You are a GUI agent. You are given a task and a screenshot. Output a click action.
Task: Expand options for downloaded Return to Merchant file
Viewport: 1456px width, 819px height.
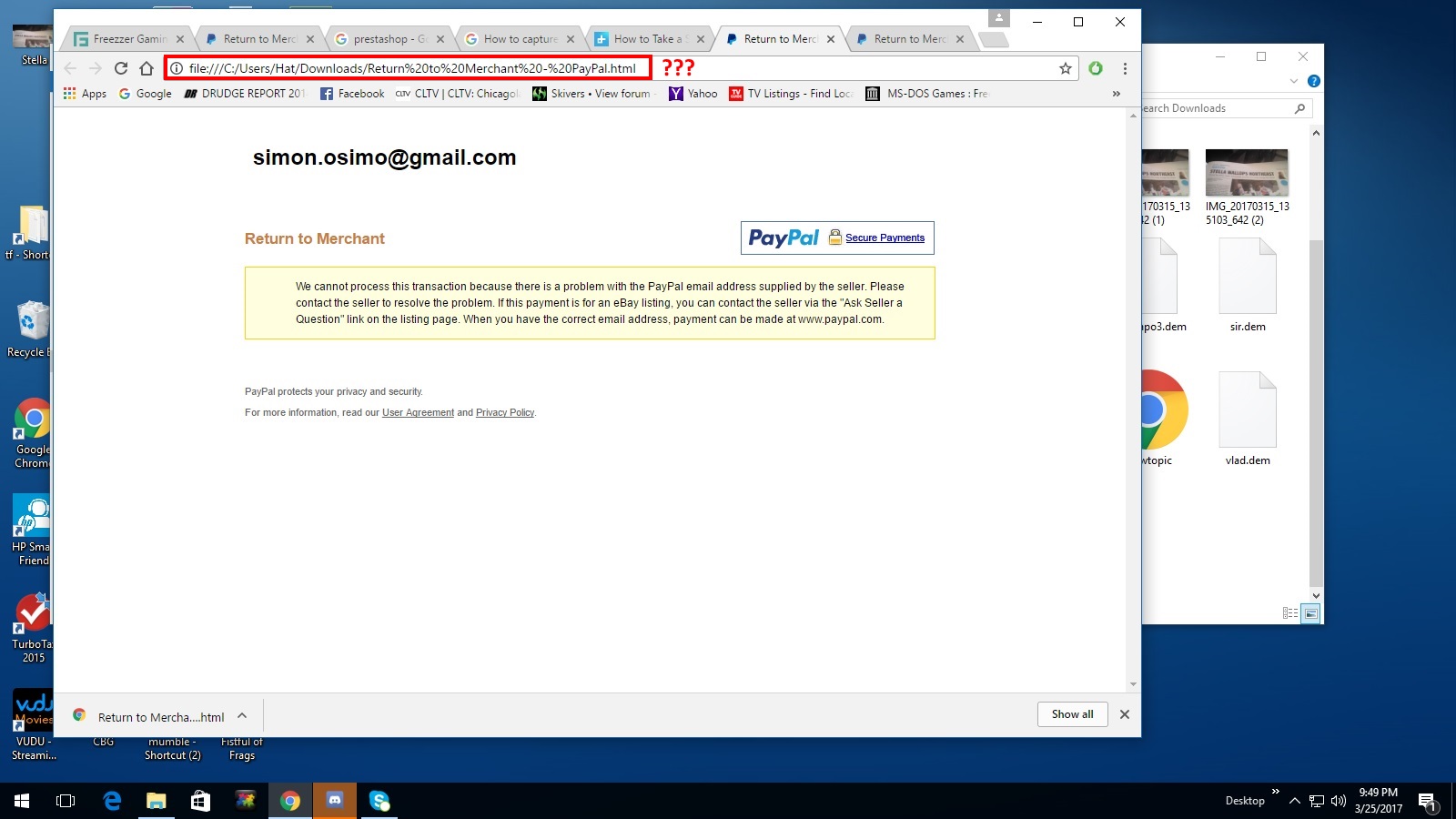click(x=242, y=716)
